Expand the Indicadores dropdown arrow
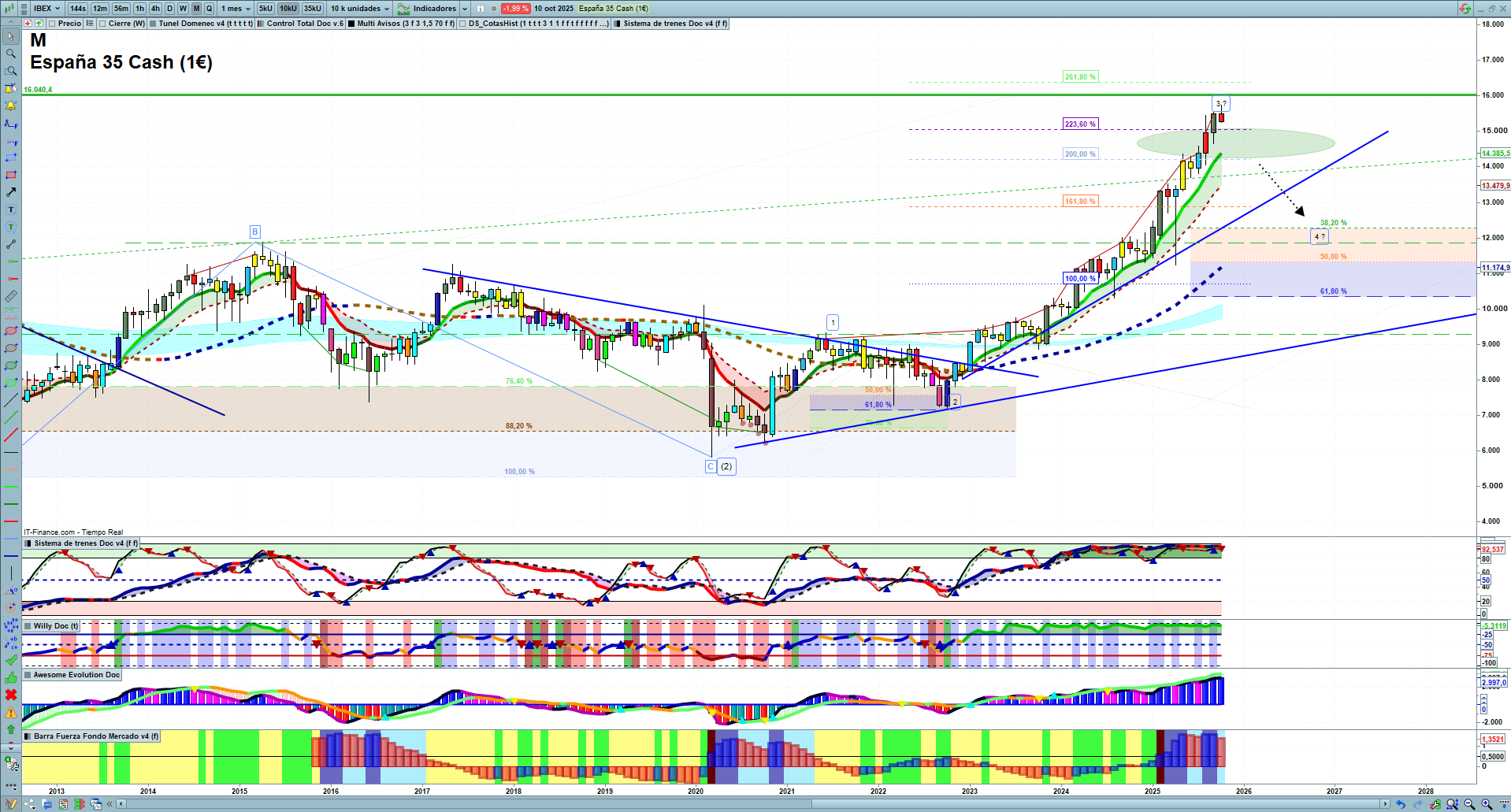This screenshot has height=812, width=1511. (465, 9)
